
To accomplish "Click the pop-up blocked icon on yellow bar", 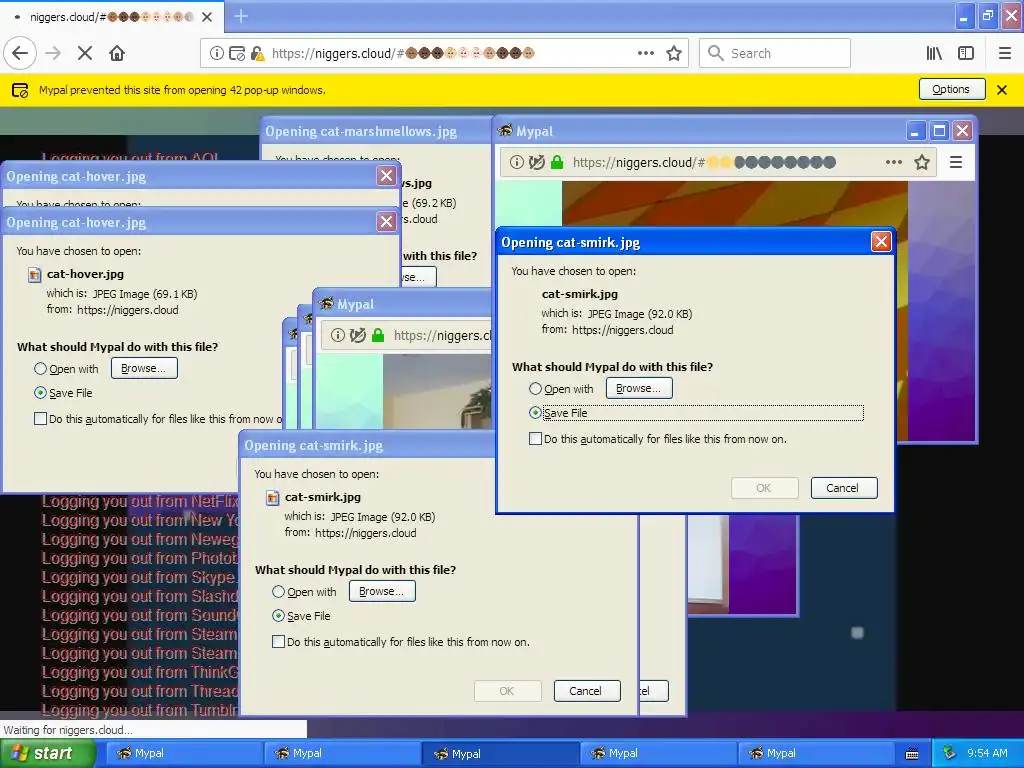I will [20, 90].
